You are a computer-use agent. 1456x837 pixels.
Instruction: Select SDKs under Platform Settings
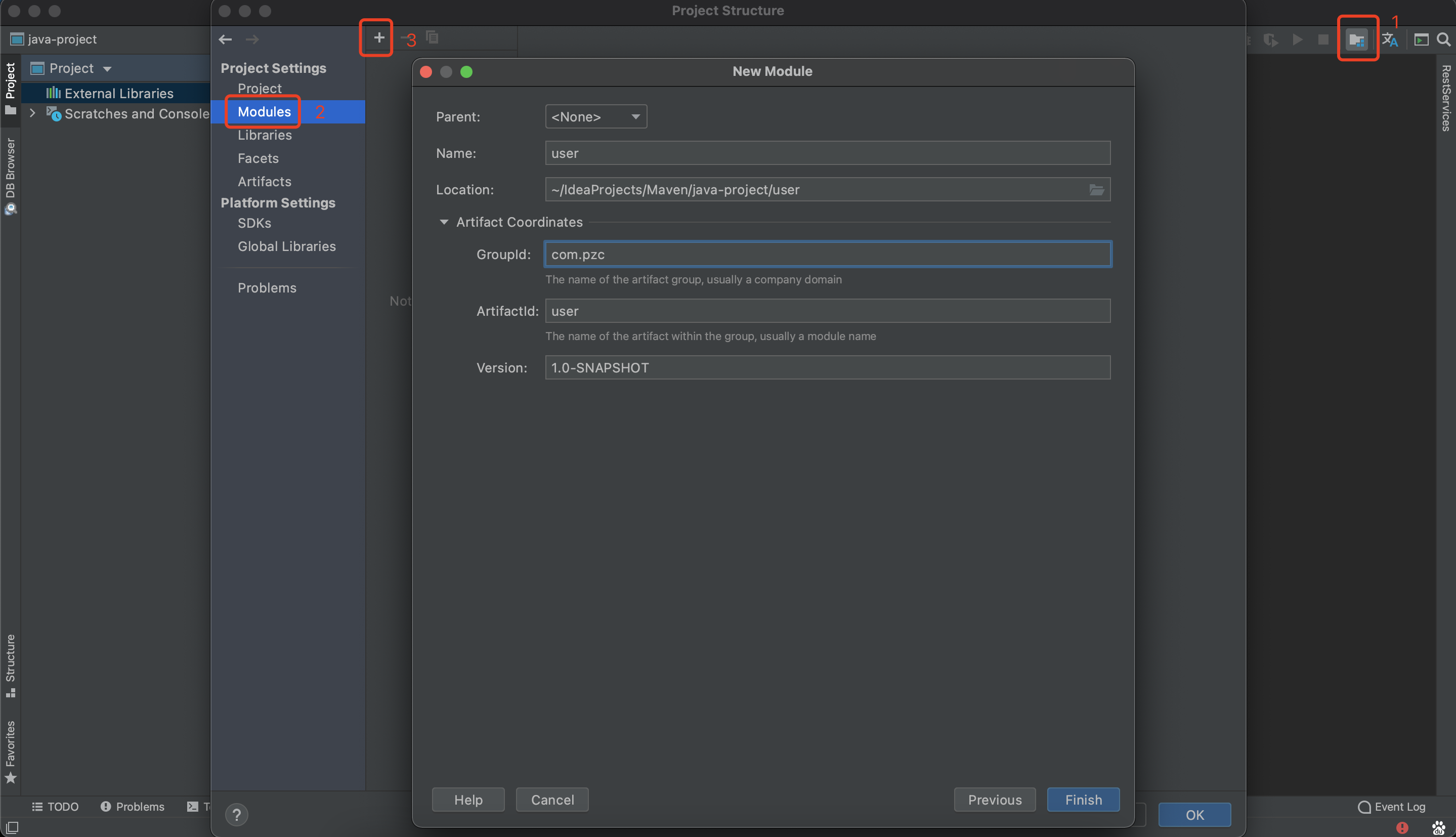click(254, 223)
